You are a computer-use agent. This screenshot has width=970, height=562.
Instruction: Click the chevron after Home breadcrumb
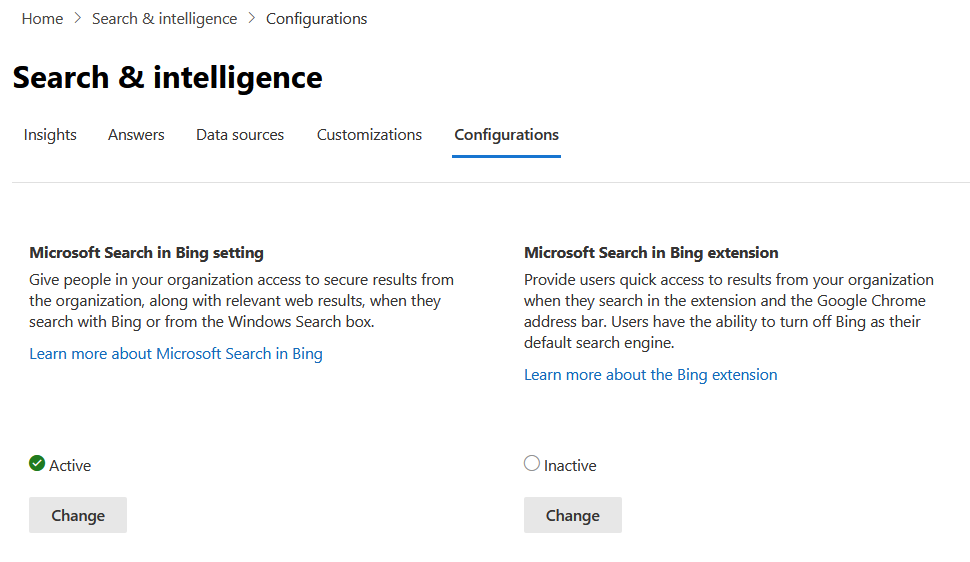[77, 19]
